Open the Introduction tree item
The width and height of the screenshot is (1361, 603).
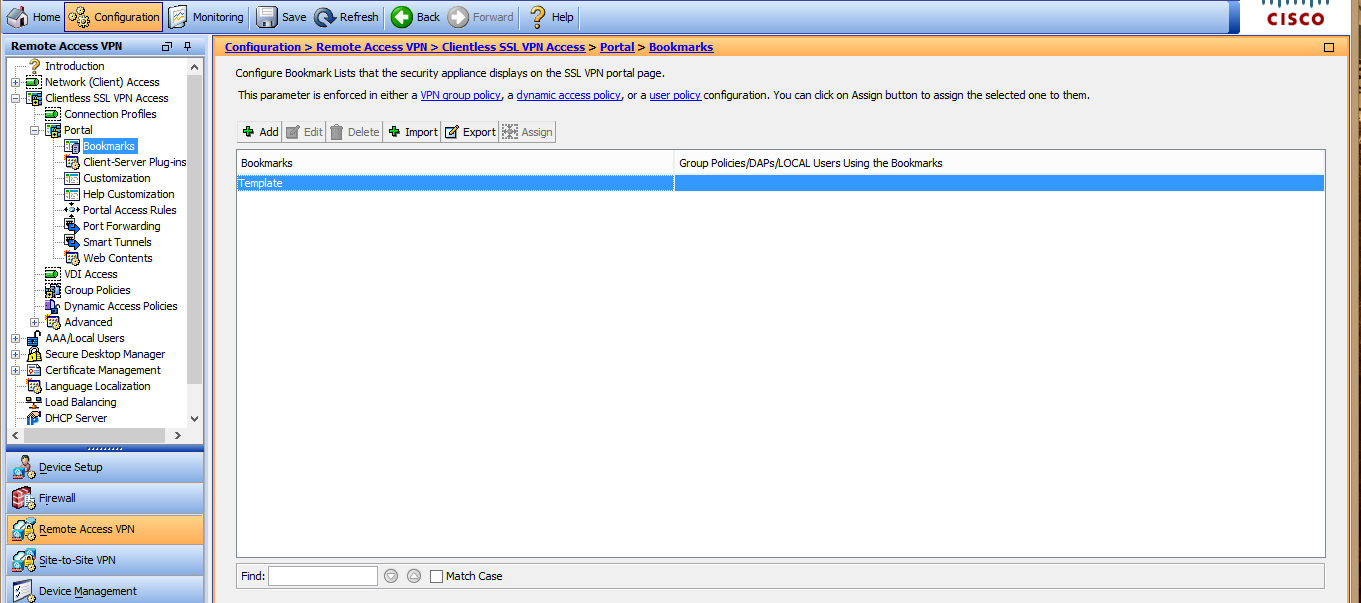click(x=74, y=66)
